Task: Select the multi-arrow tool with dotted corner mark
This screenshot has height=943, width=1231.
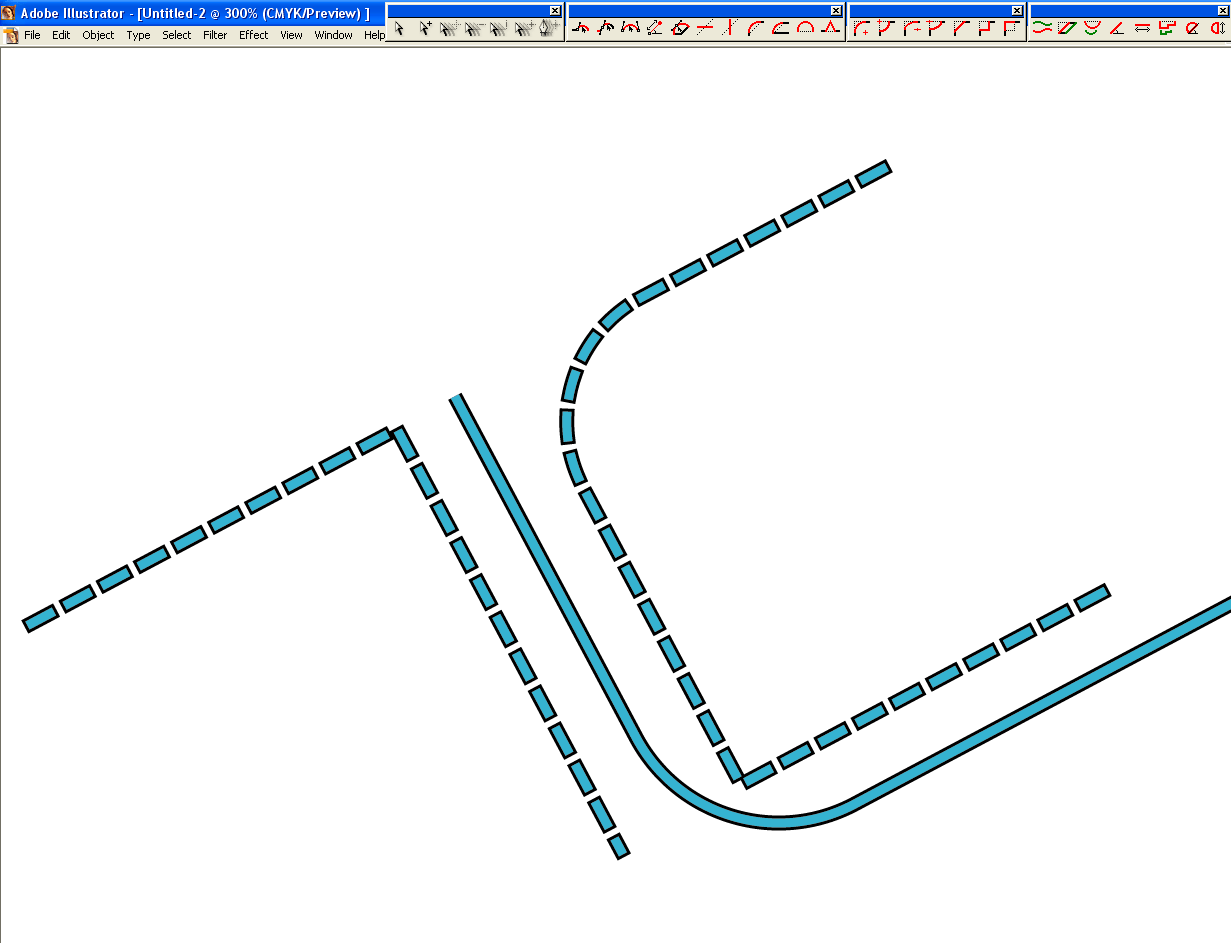Action: 451,28
